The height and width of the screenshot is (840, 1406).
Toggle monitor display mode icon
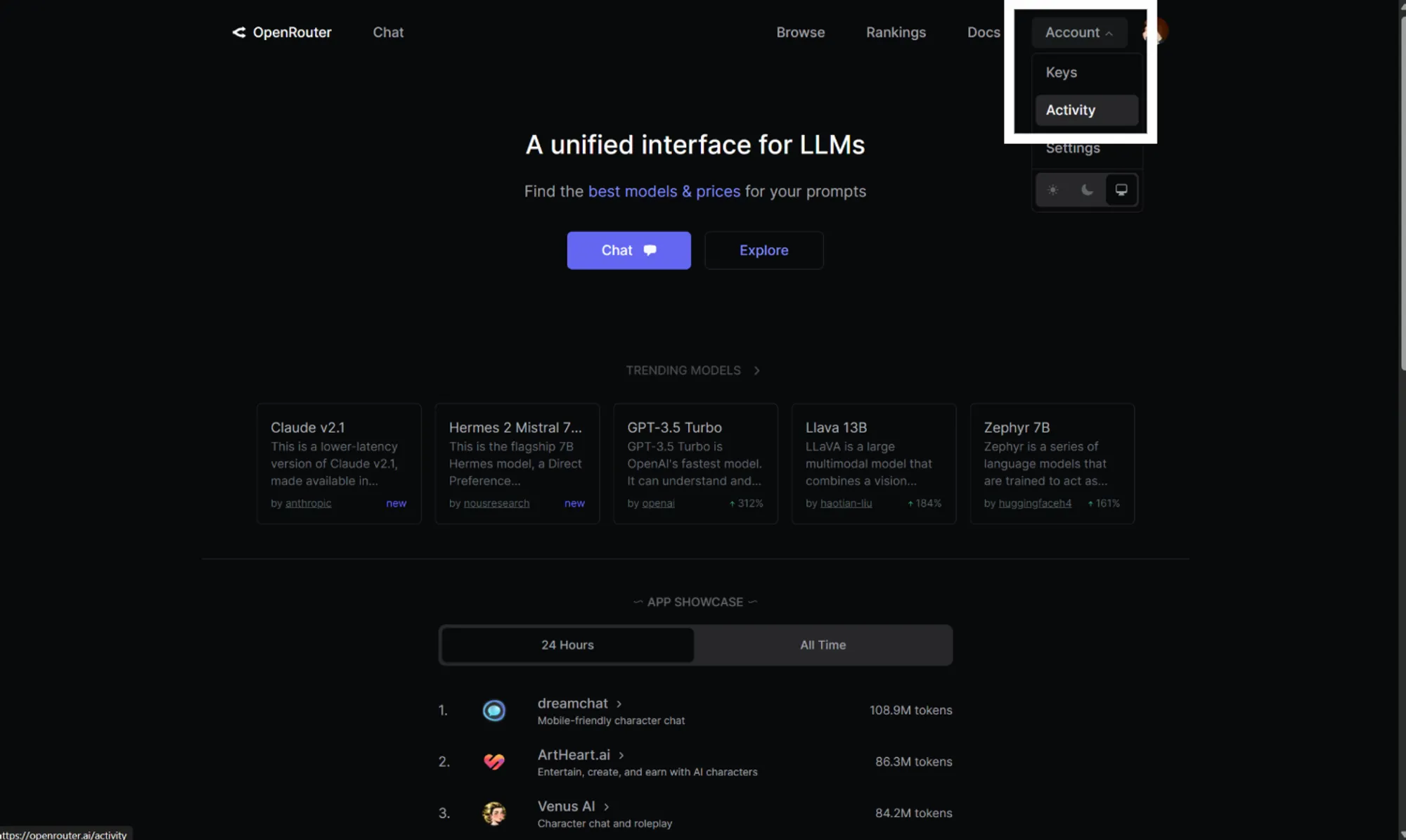(1121, 189)
